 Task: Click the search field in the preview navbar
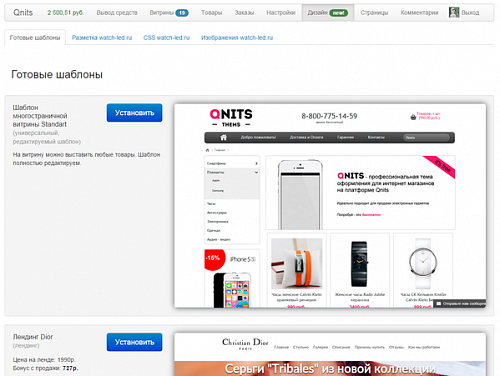426,137
